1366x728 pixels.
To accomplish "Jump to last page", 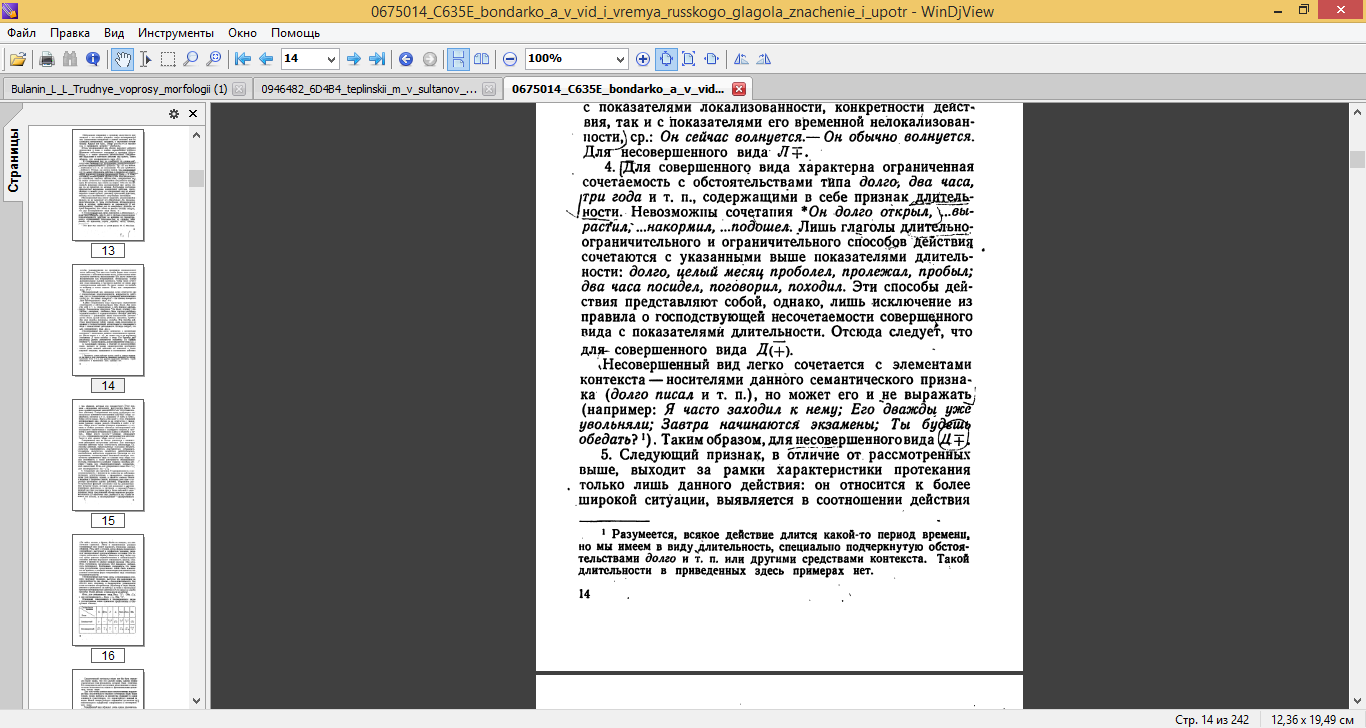I will pyautogui.click(x=377, y=59).
